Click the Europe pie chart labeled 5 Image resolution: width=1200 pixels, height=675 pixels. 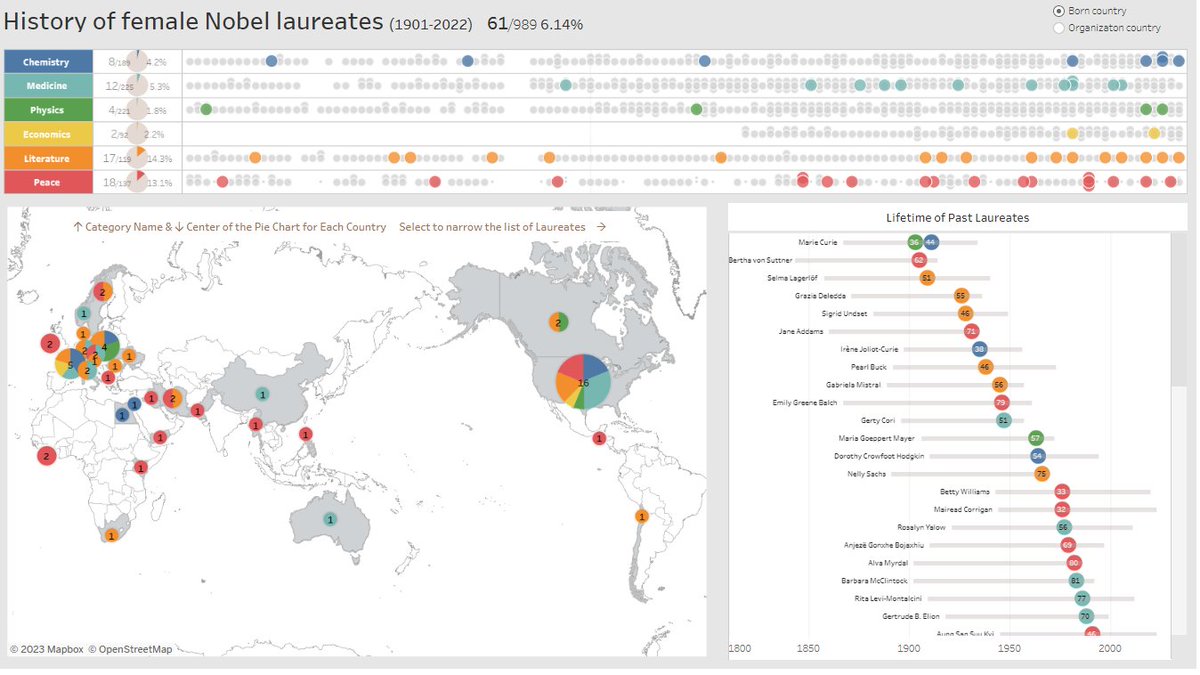pyautogui.click(x=71, y=363)
